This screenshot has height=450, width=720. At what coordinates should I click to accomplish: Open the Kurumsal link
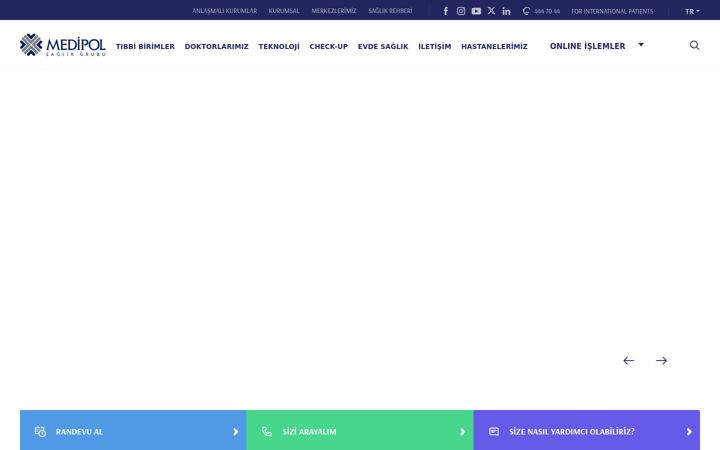point(284,11)
